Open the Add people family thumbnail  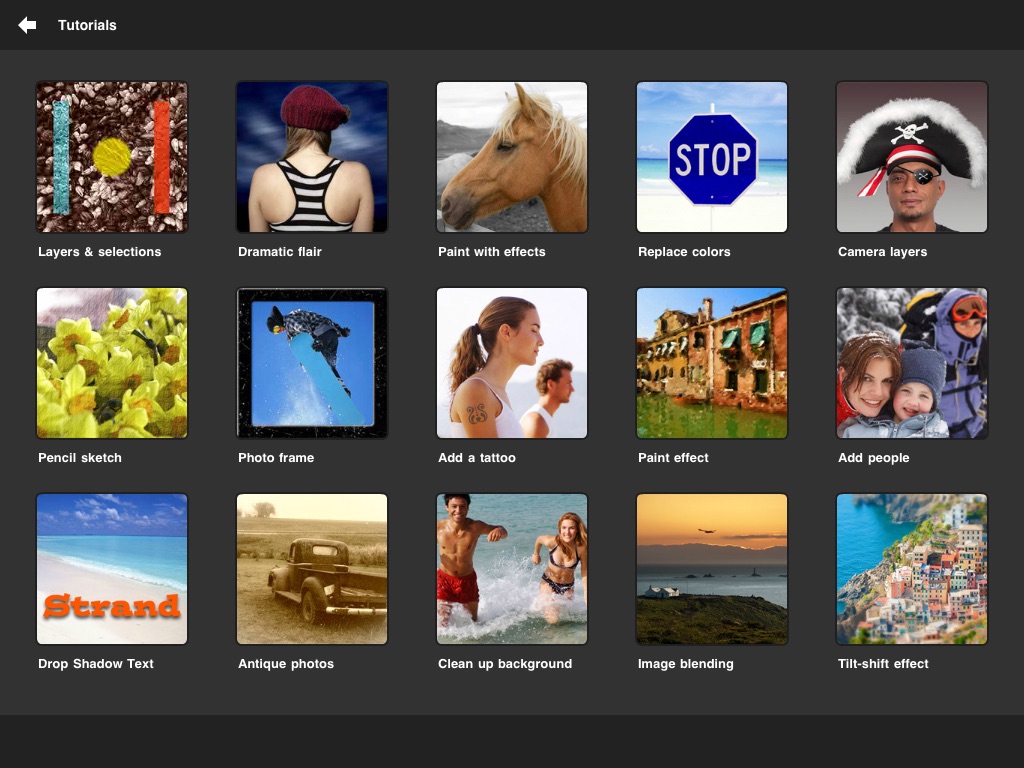pyautogui.click(x=912, y=363)
